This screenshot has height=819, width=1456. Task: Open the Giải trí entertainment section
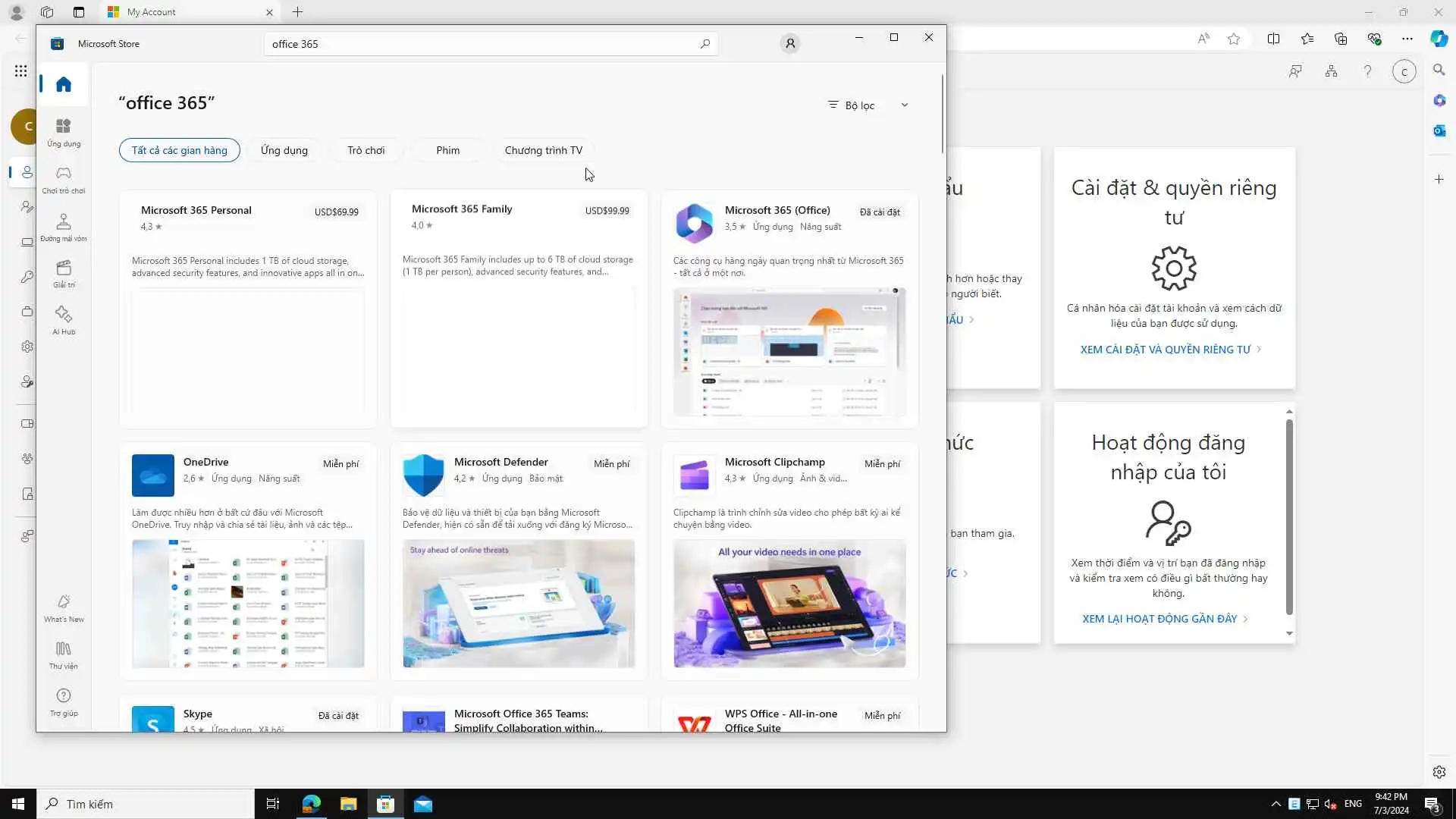[x=64, y=273]
